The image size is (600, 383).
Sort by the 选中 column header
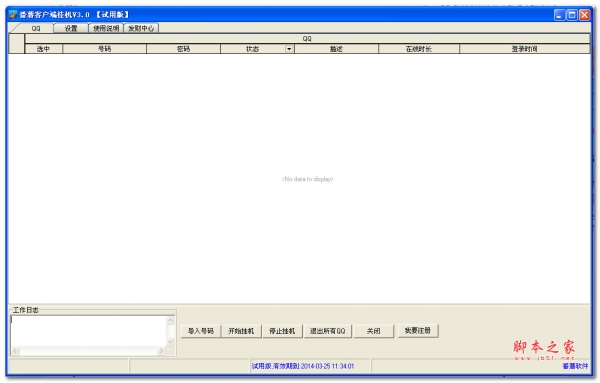coord(43,49)
